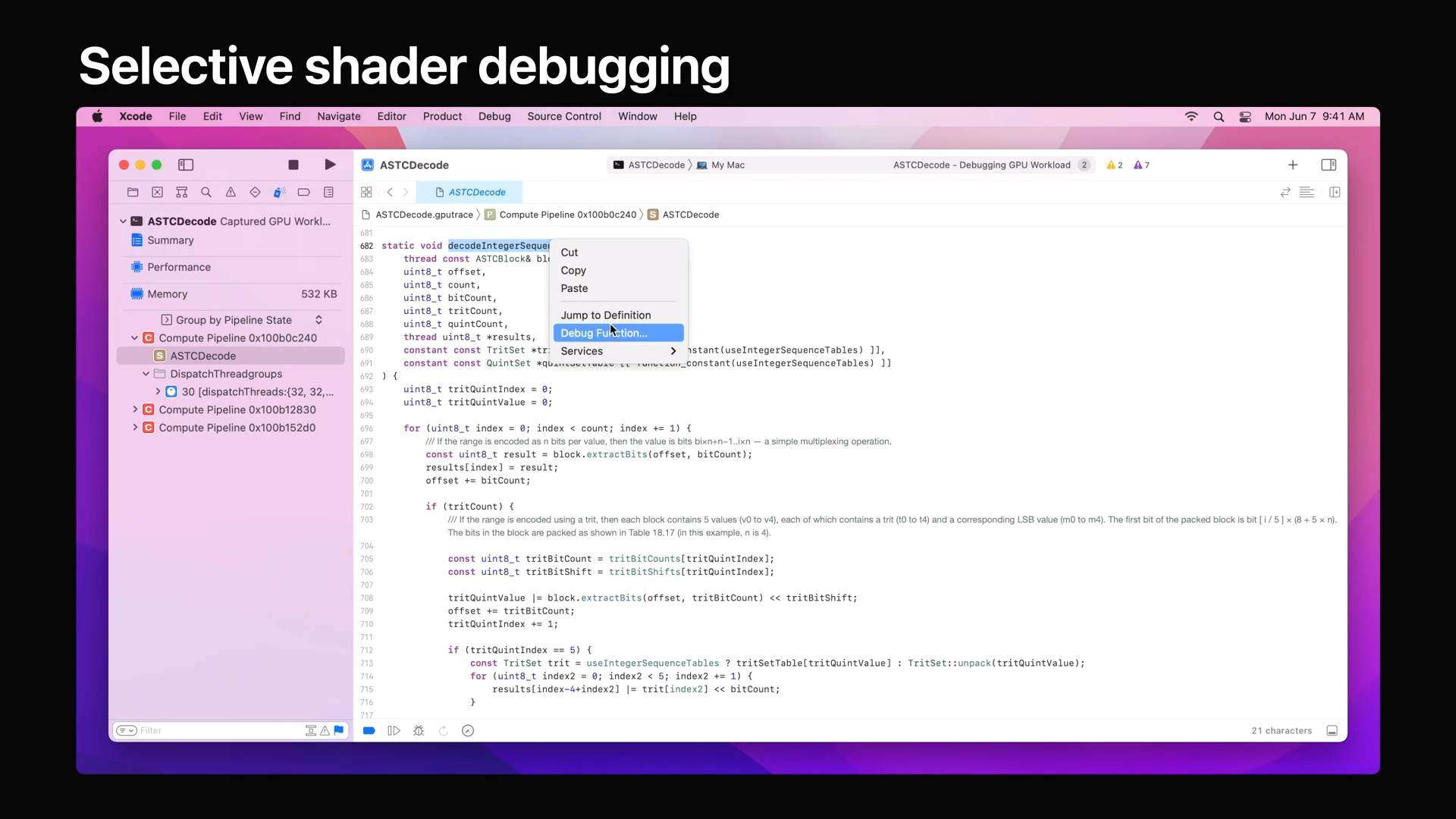
Task: Open the Source Control menu
Action: pos(564,116)
